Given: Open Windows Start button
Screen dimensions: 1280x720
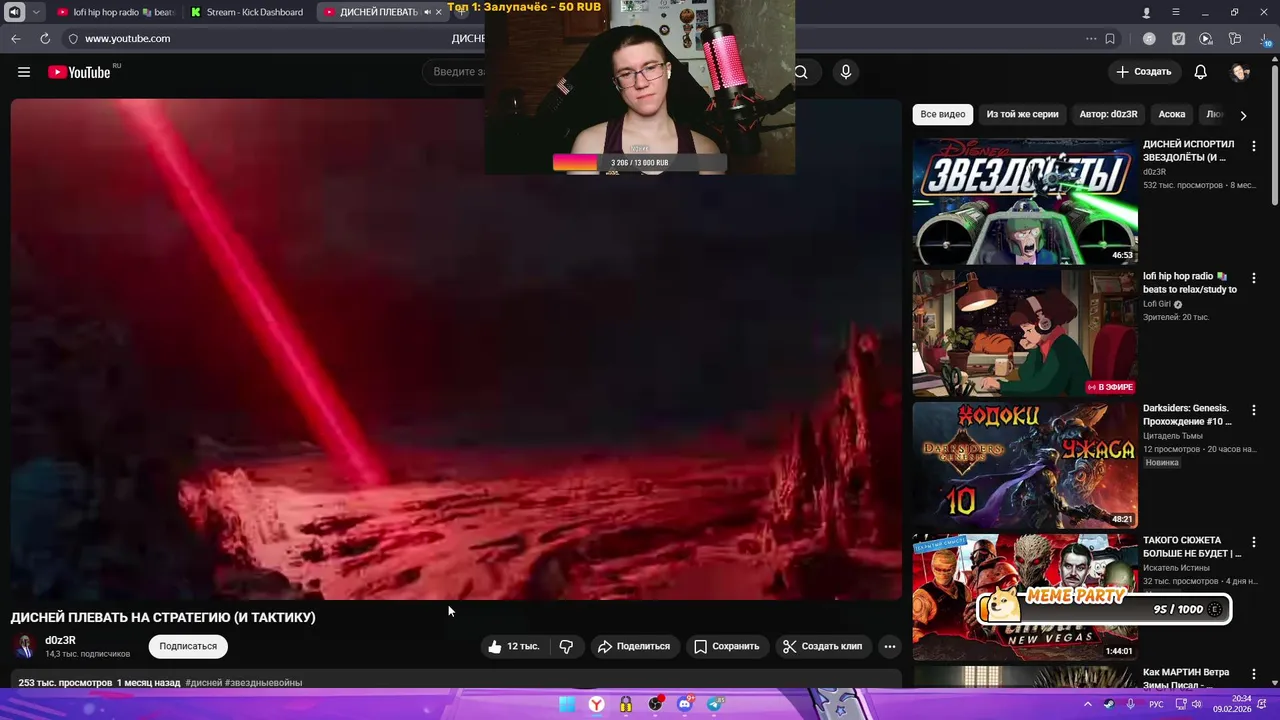Looking at the screenshot, I should [x=567, y=704].
